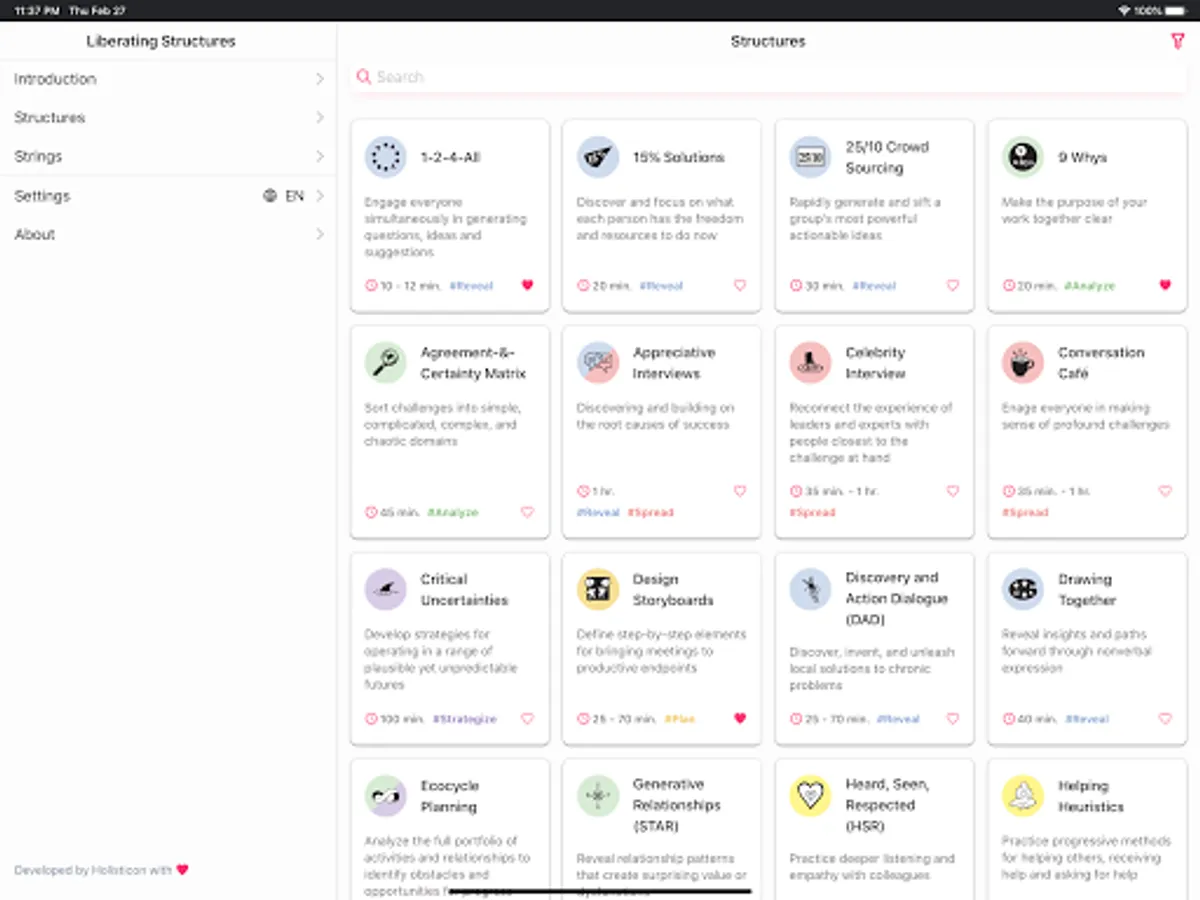Click into the Search input field

pyautogui.click(x=768, y=77)
